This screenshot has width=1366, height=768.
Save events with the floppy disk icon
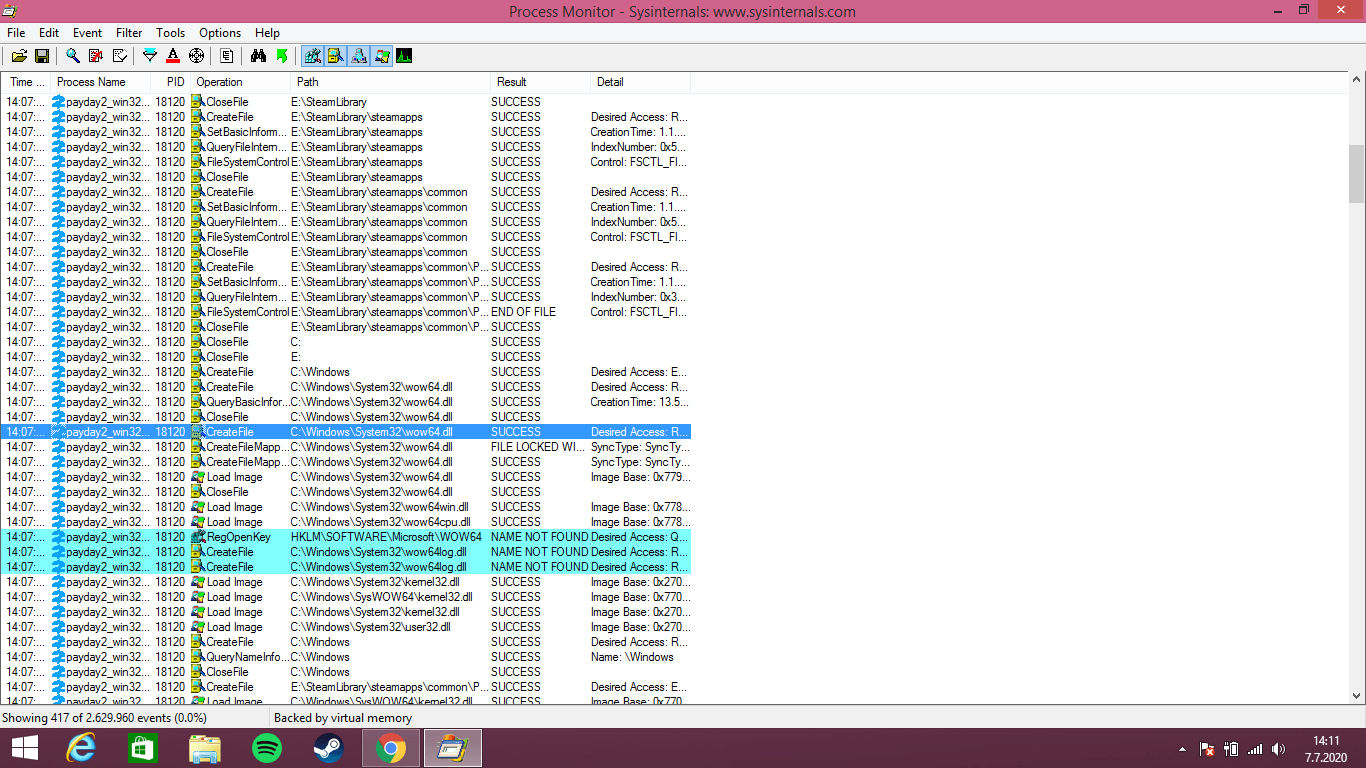point(43,56)
